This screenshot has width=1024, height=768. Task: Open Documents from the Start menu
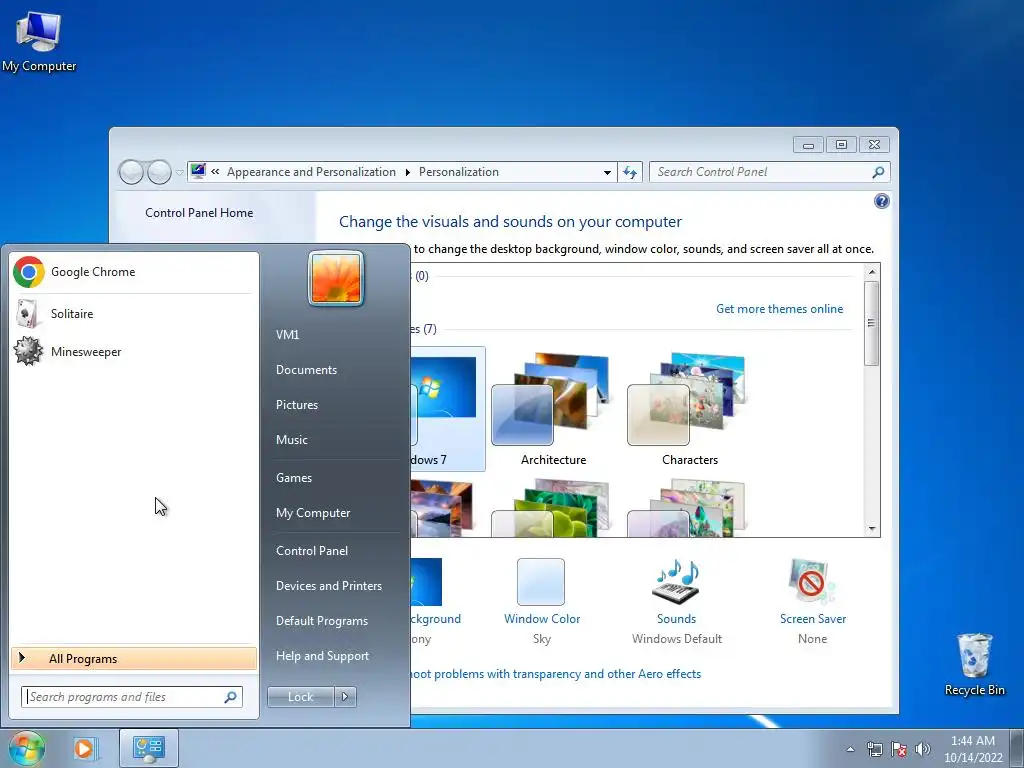click(306, 370)
